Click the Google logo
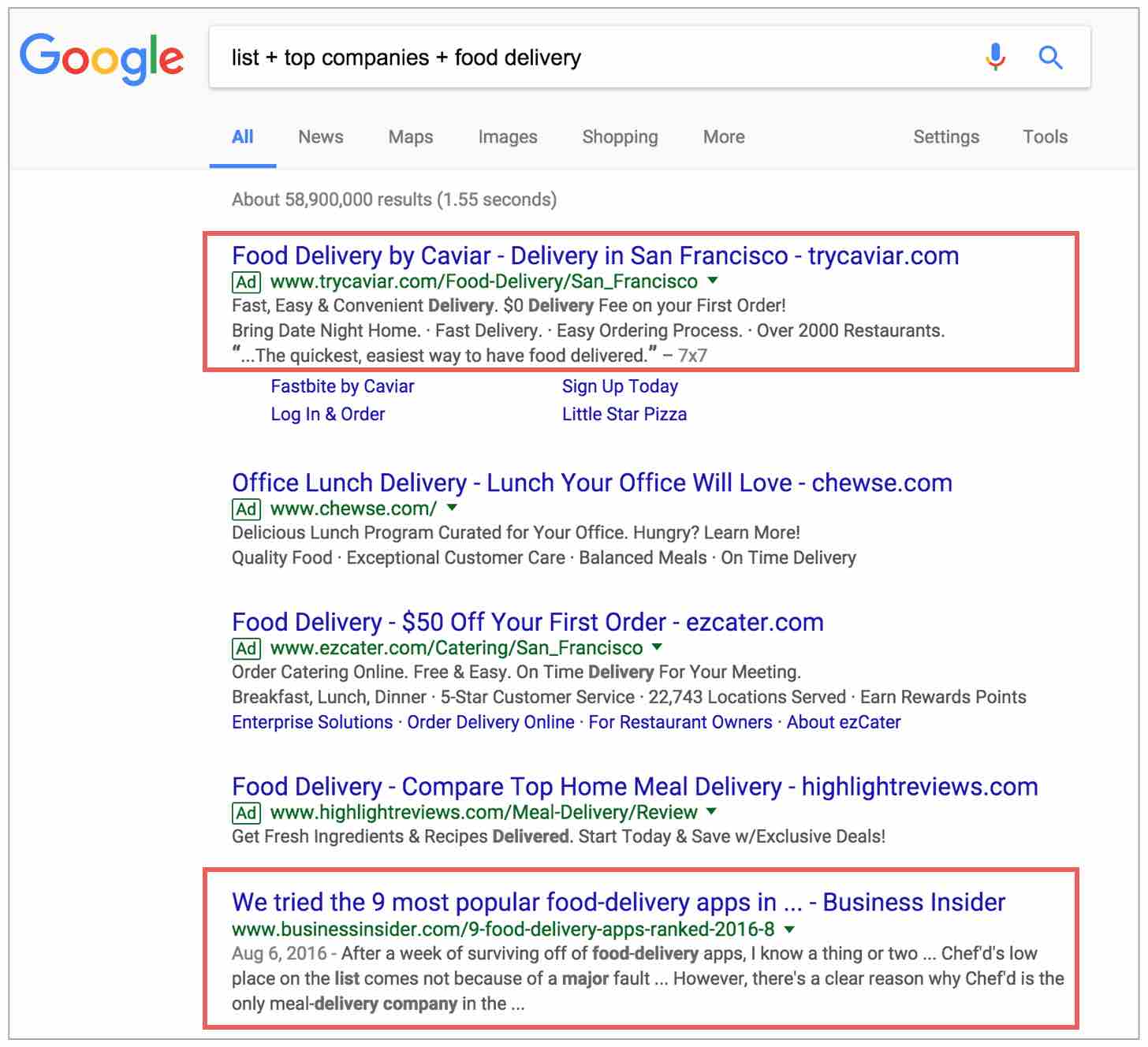Image resolution: width=1148 pixels, height=1047 pixels. [102, 58]
